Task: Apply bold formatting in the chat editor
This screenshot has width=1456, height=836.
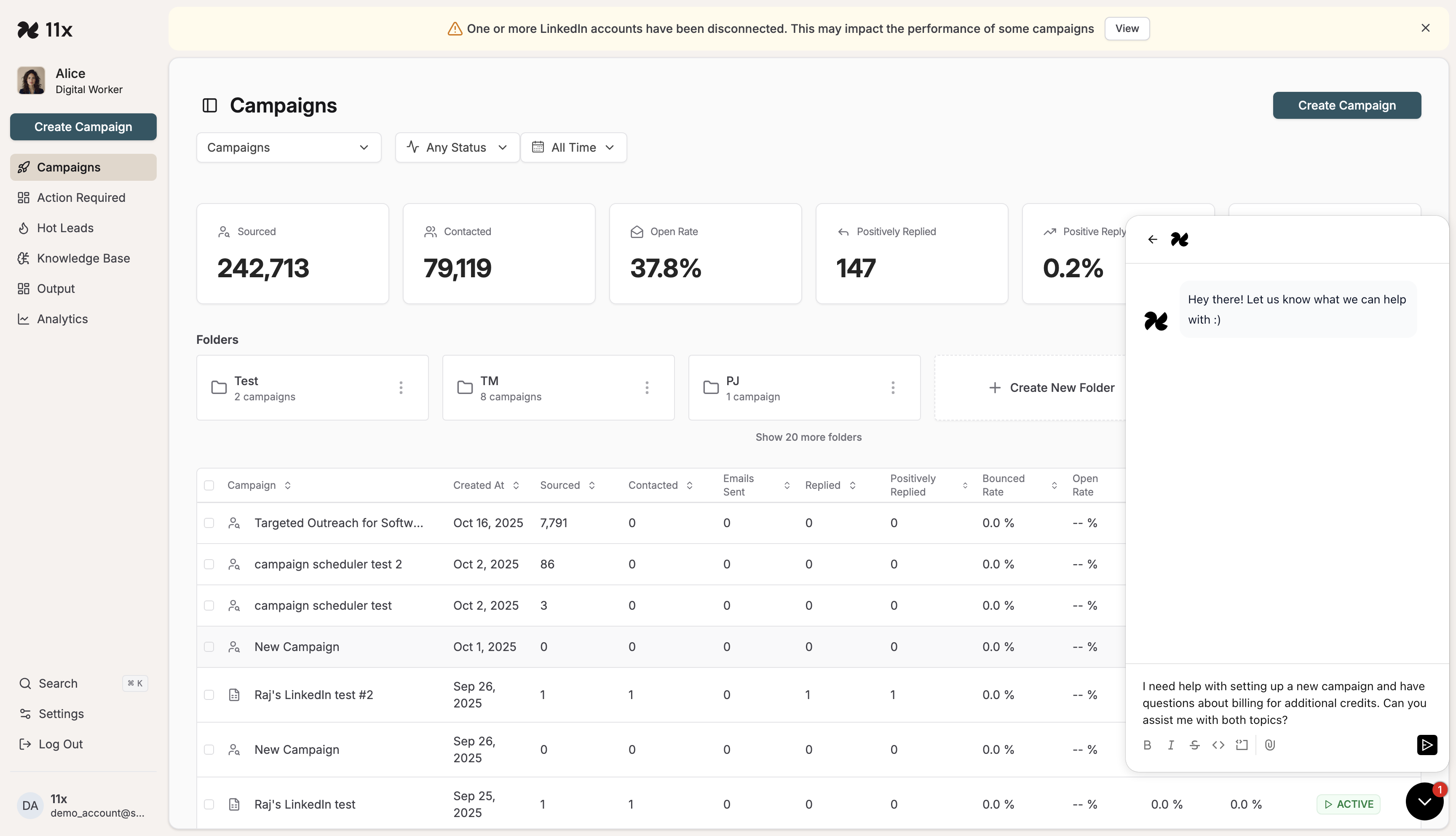Action: 1147,745
